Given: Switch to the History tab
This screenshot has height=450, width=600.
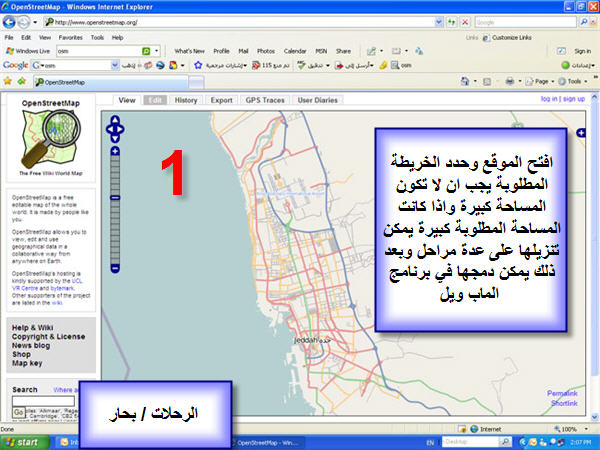Looking at the screenshot, I should [x=186, y=100].
